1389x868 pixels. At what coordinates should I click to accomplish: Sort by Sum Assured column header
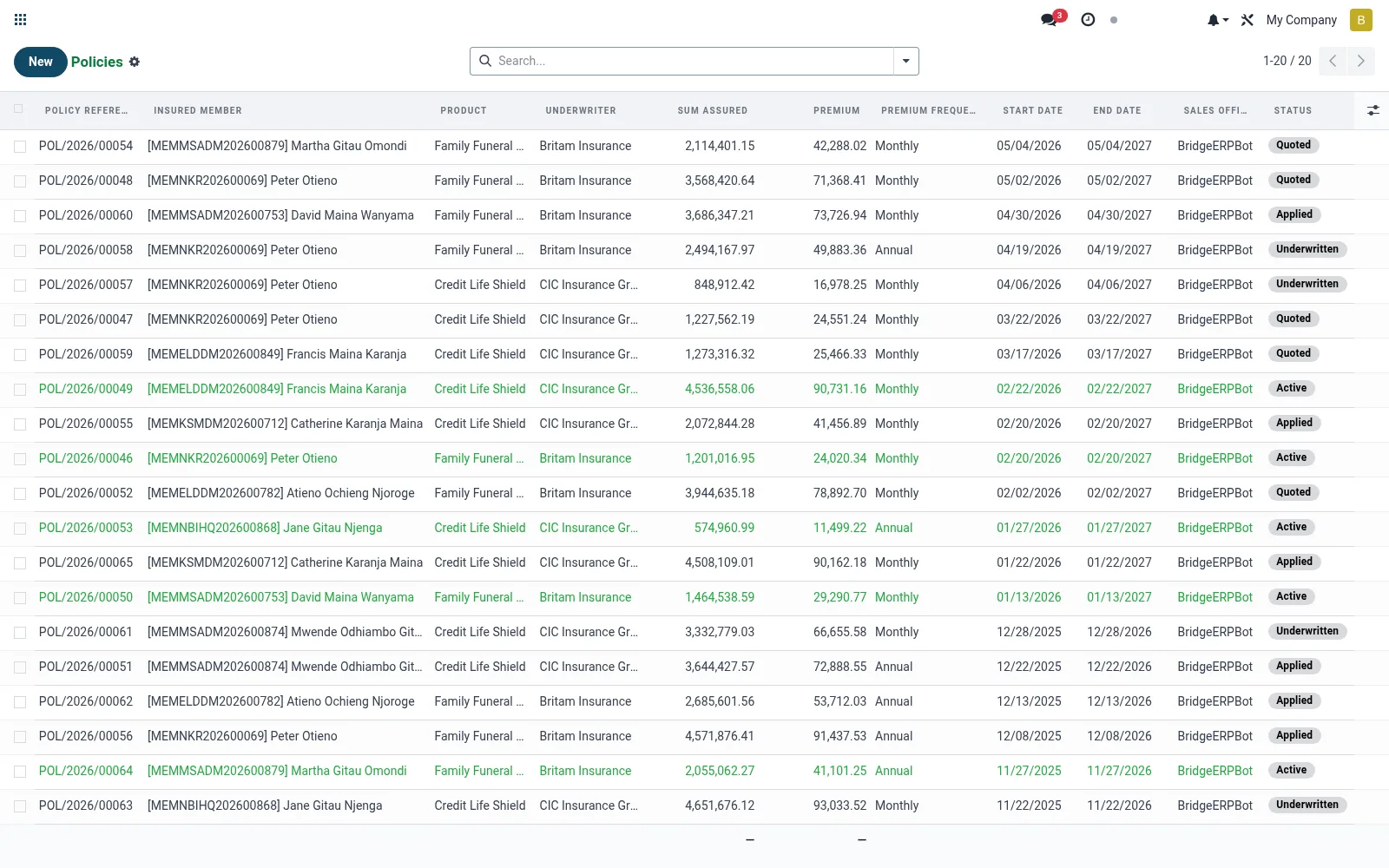point(713,110)
